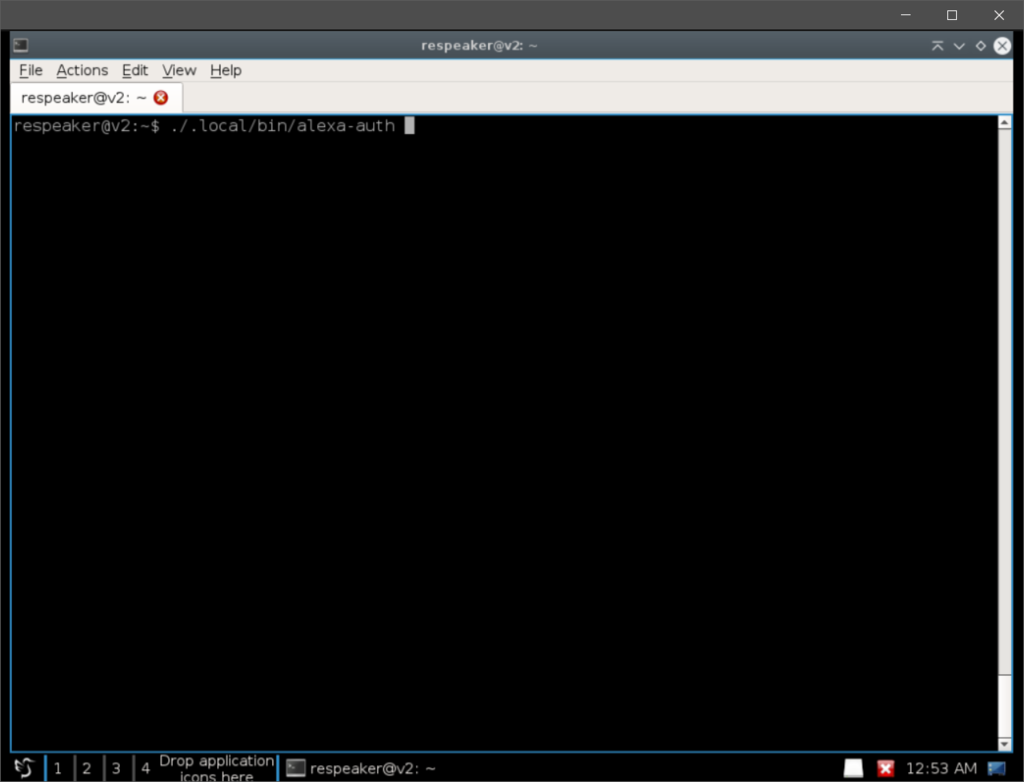Open the File menu

point(31,70)
